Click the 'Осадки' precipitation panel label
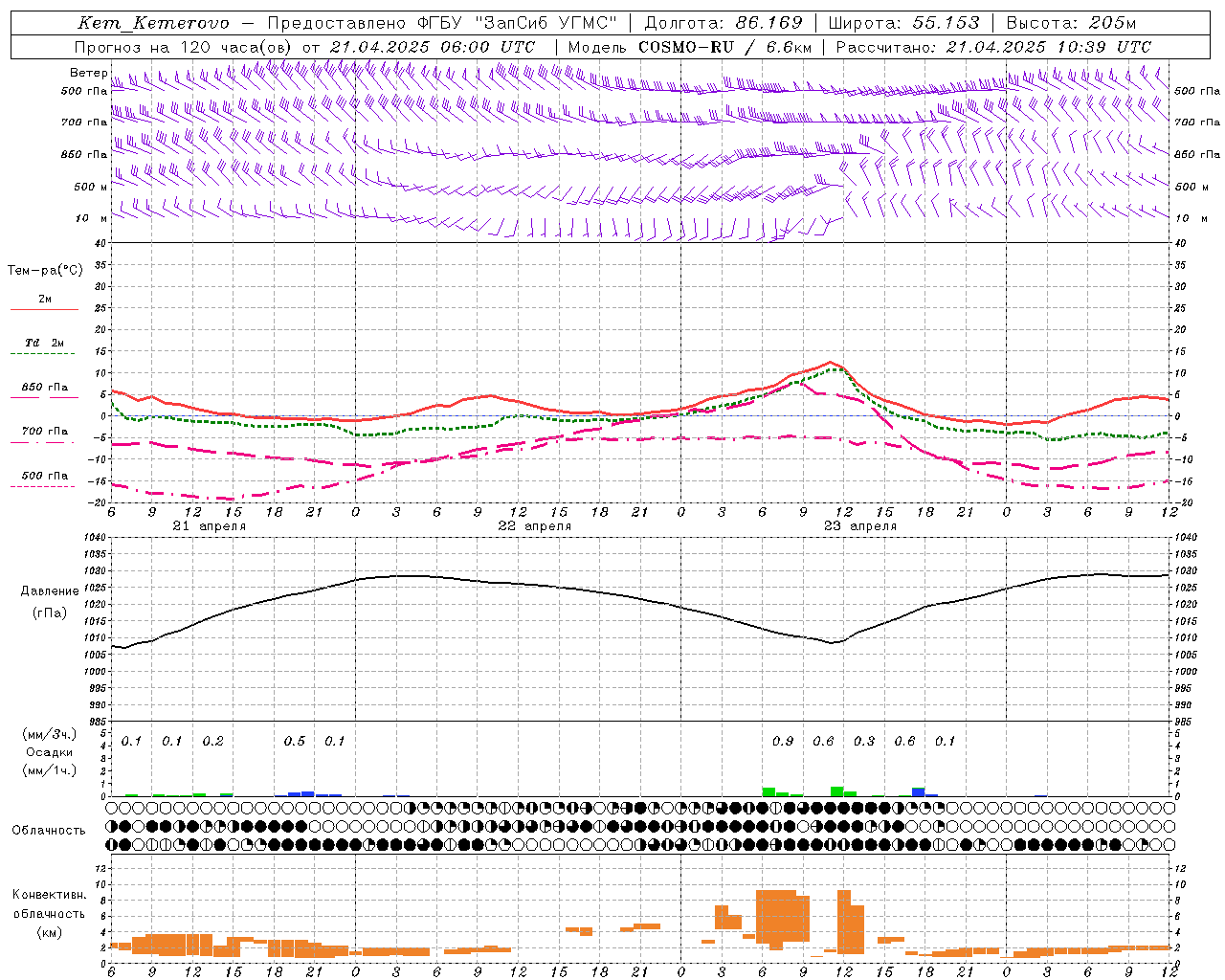 click(50, 752)
